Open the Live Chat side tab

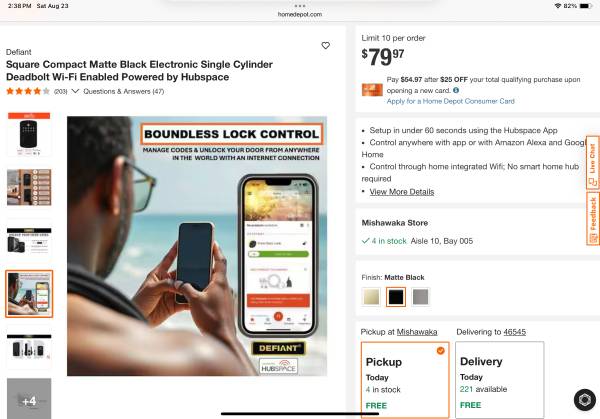[x=592, y=158]
